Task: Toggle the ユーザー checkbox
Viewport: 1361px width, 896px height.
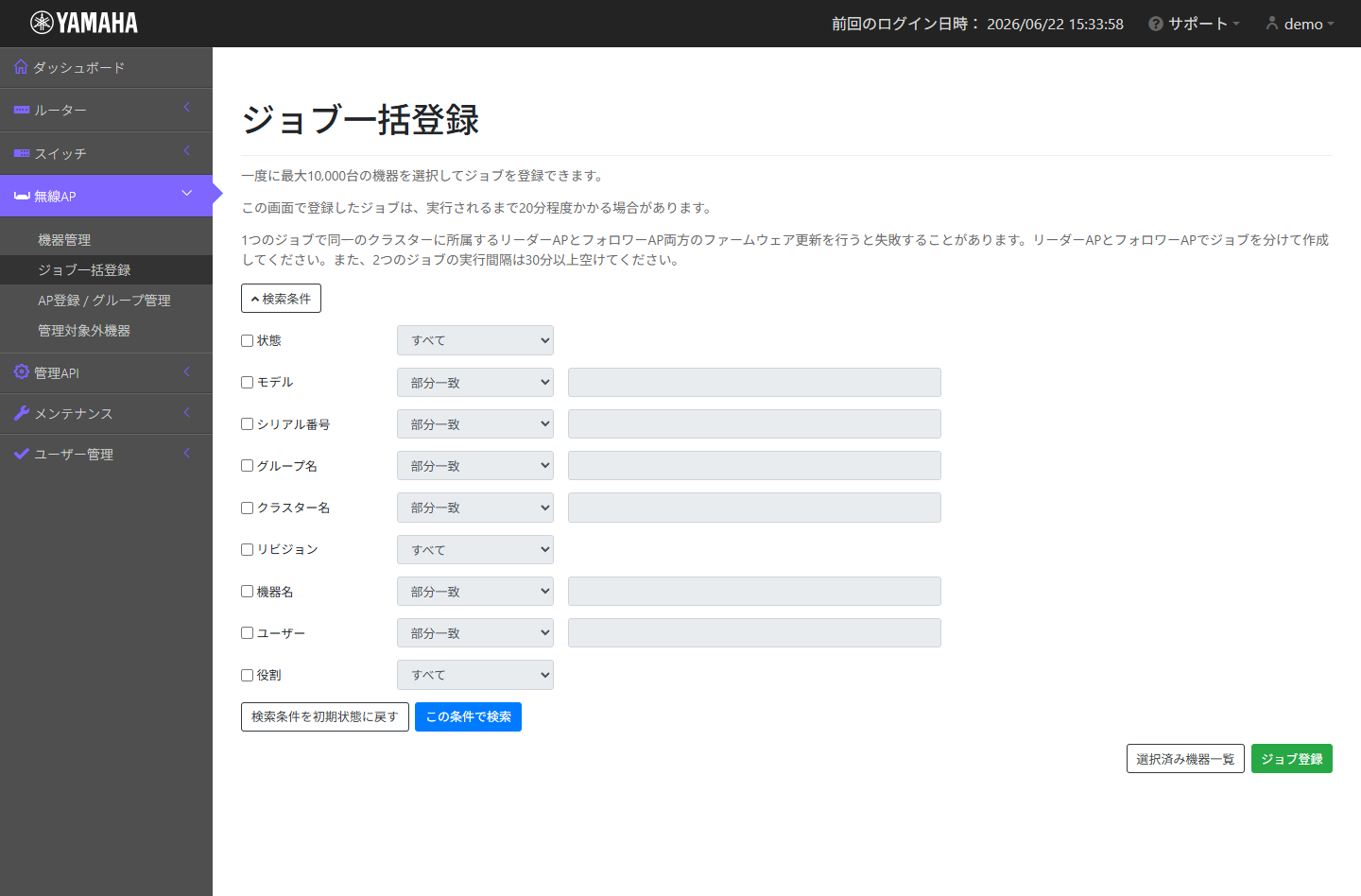Action: [247, 633]
